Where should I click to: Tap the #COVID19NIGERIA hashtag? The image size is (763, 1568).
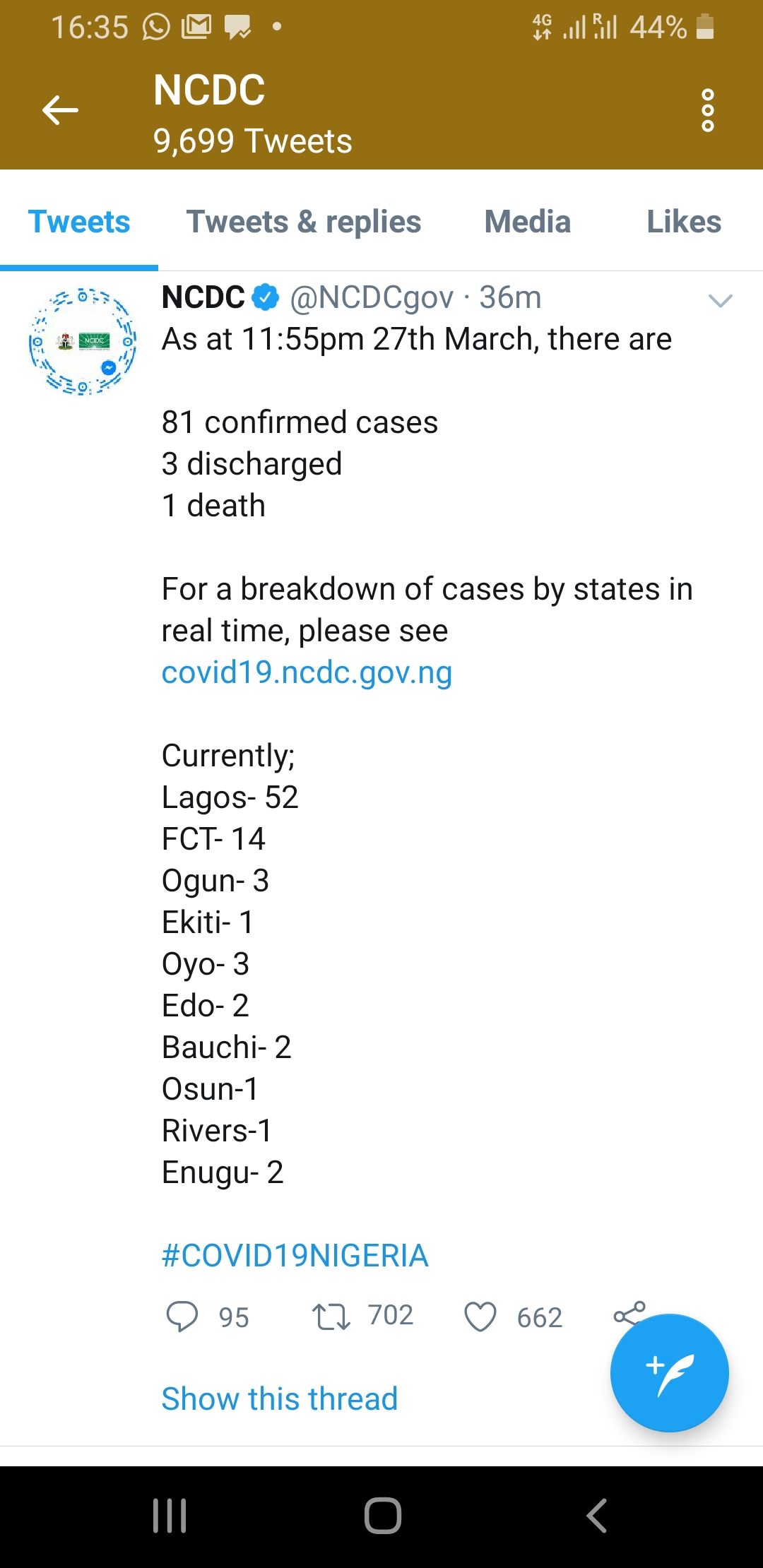click(x=295, y=1256)
